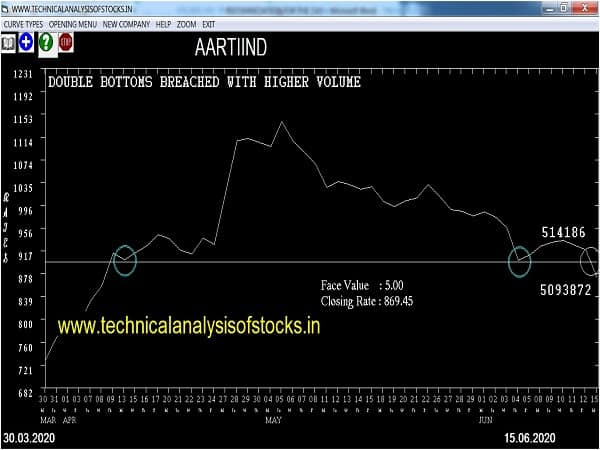Viewport: 600px width, 450px height.
Task: Click the volume label 5093872
Action: pyautogui.click(x=566, y=291)
